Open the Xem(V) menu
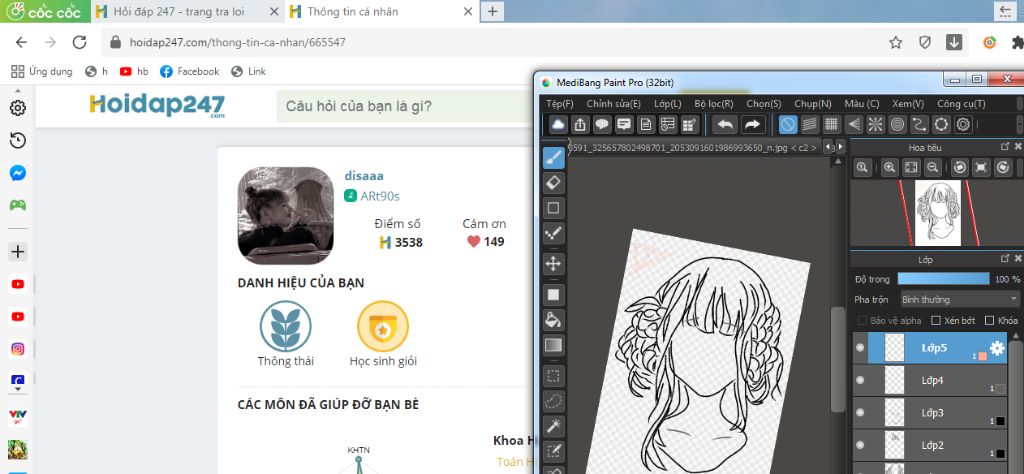Image resolution: width=1024 pixels, height=474 pixels. tap(908, 104)
